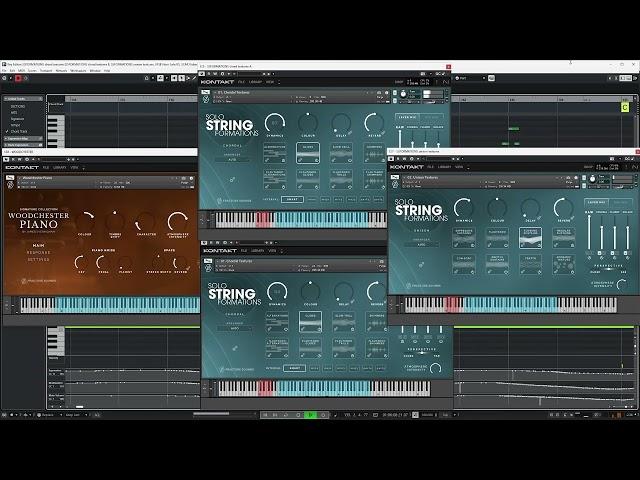Click the Pedal noise knob on Woodchester Piano

103,262
